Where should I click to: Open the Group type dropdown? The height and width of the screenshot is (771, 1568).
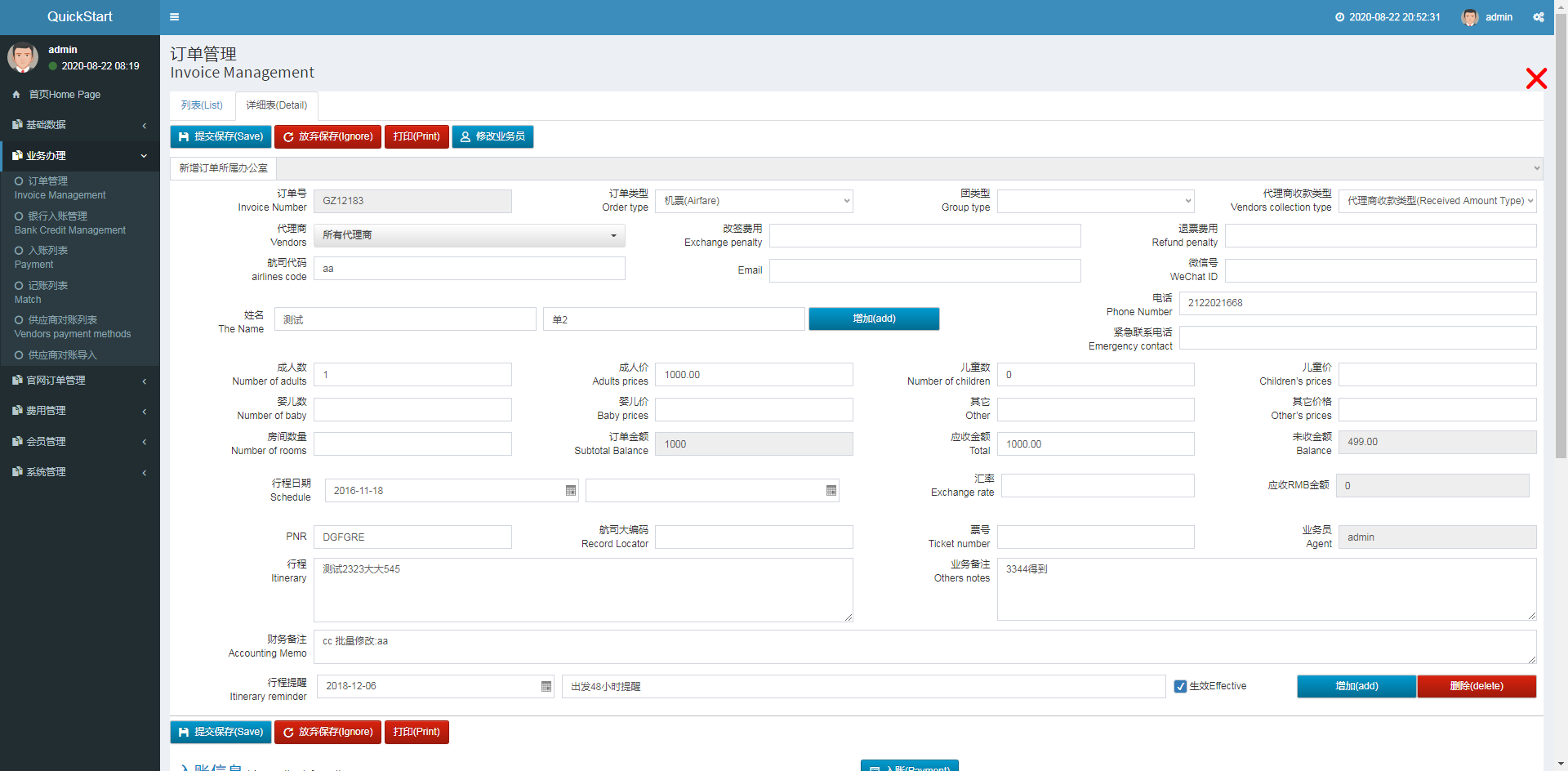1095,201
